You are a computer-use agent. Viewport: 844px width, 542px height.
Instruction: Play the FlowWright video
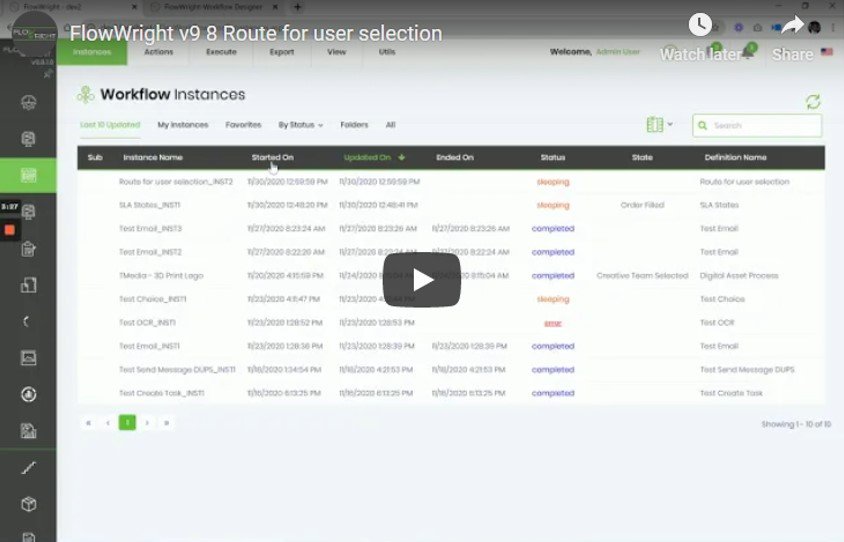click(x=421, y=279)
